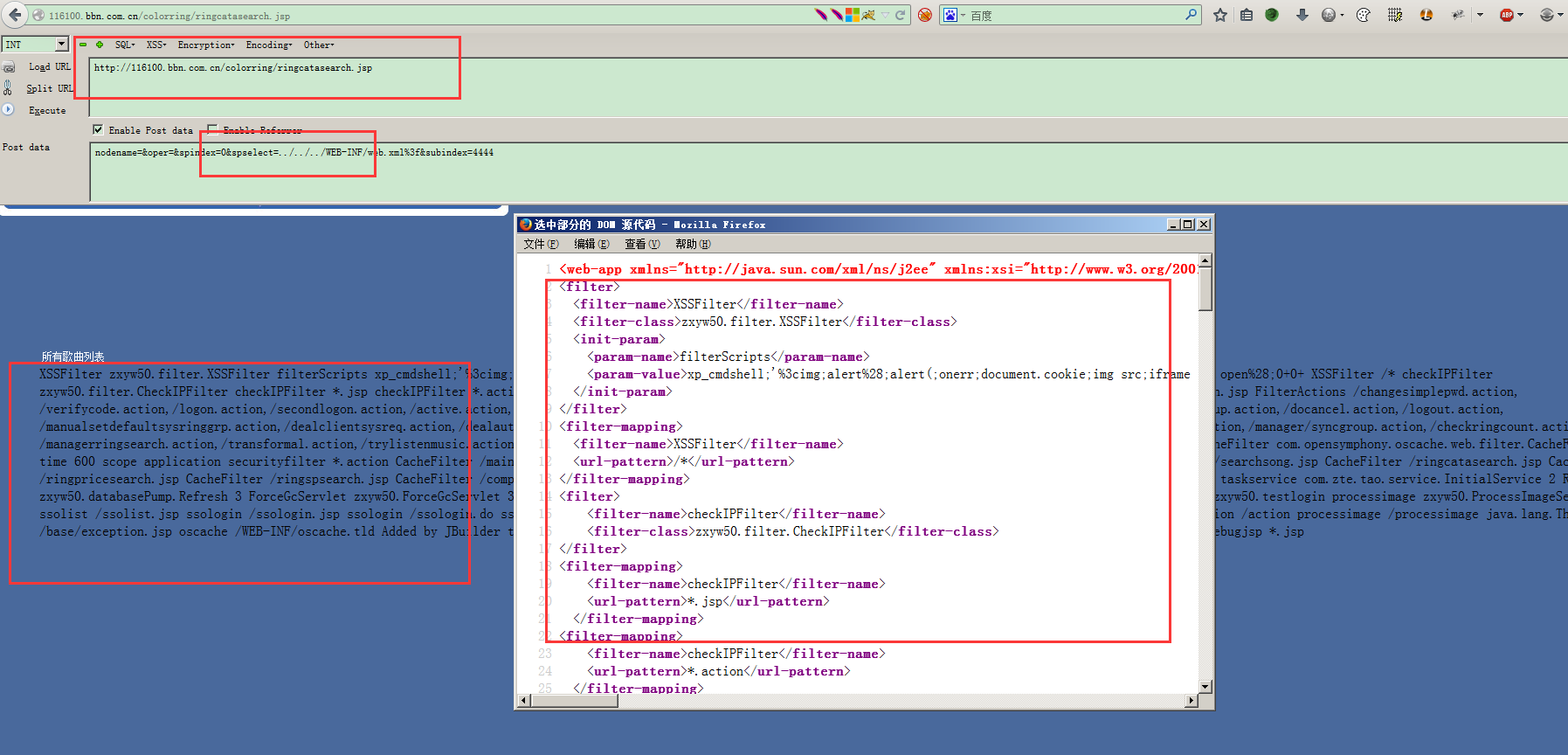Click the last gray globe toolbar icon

coord(1547,15)
